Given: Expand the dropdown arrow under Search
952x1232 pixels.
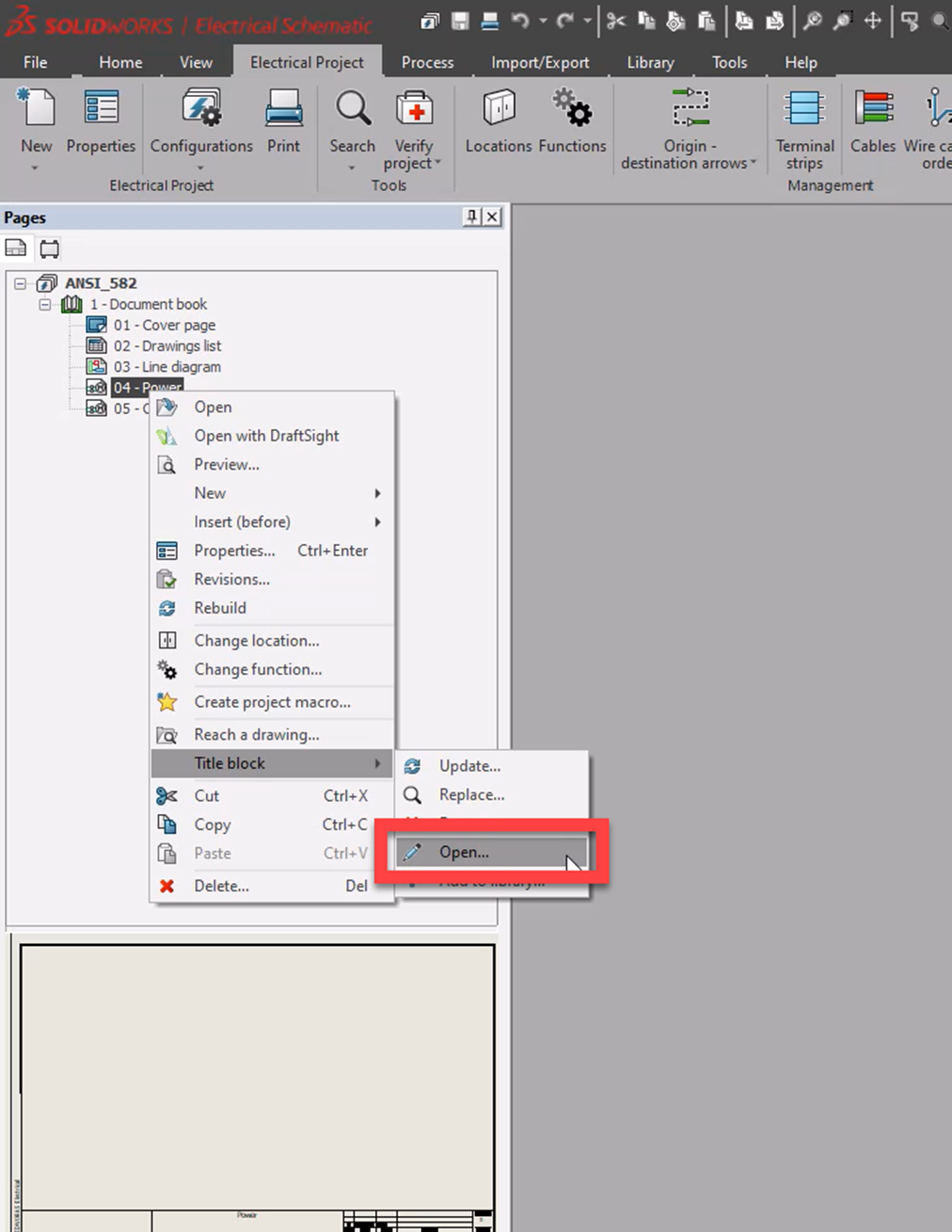Looking at the screenshot, I should (352, 168).
